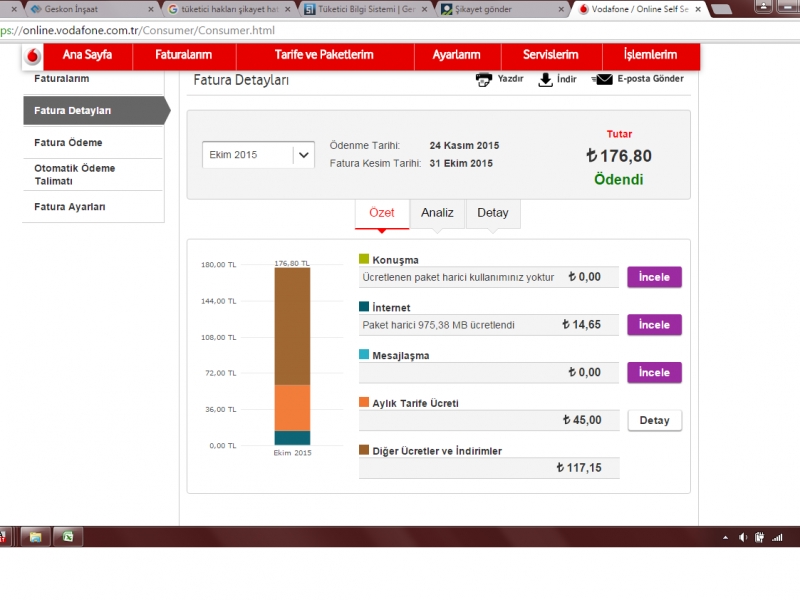Click the network signal tray icon
Viewport: 800px width, 600px height.
(777, 537)
